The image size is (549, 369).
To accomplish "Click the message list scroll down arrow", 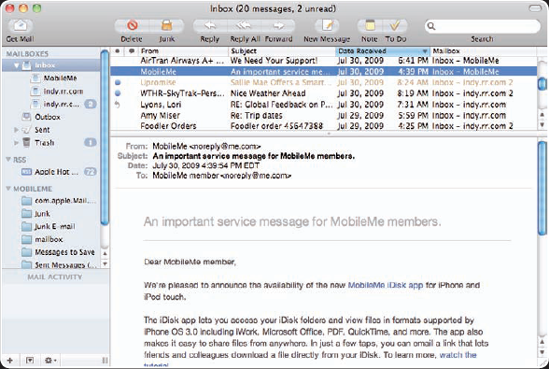I will [542, 125].
